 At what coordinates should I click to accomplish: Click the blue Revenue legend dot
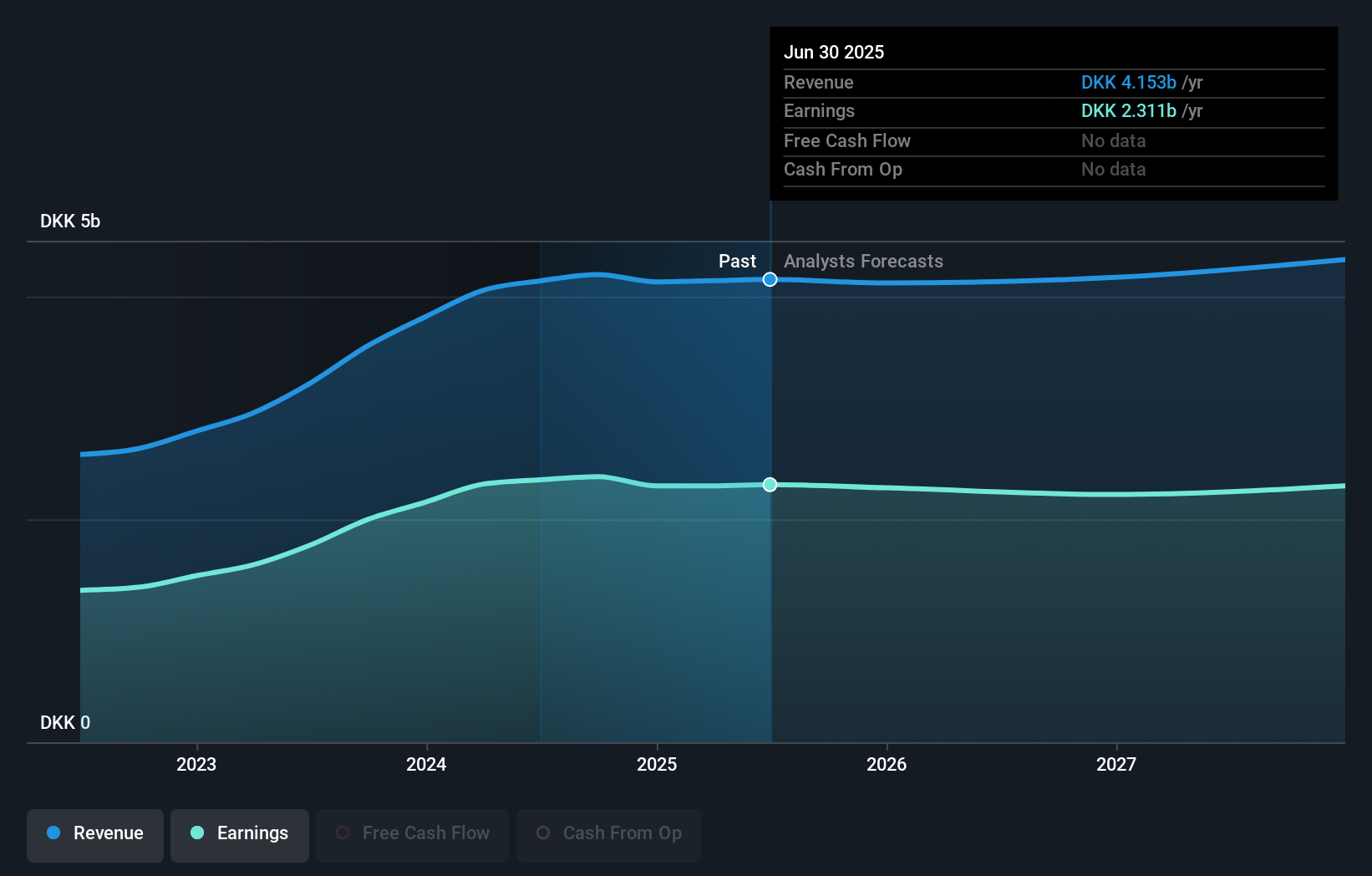click(x=53, y=833)
